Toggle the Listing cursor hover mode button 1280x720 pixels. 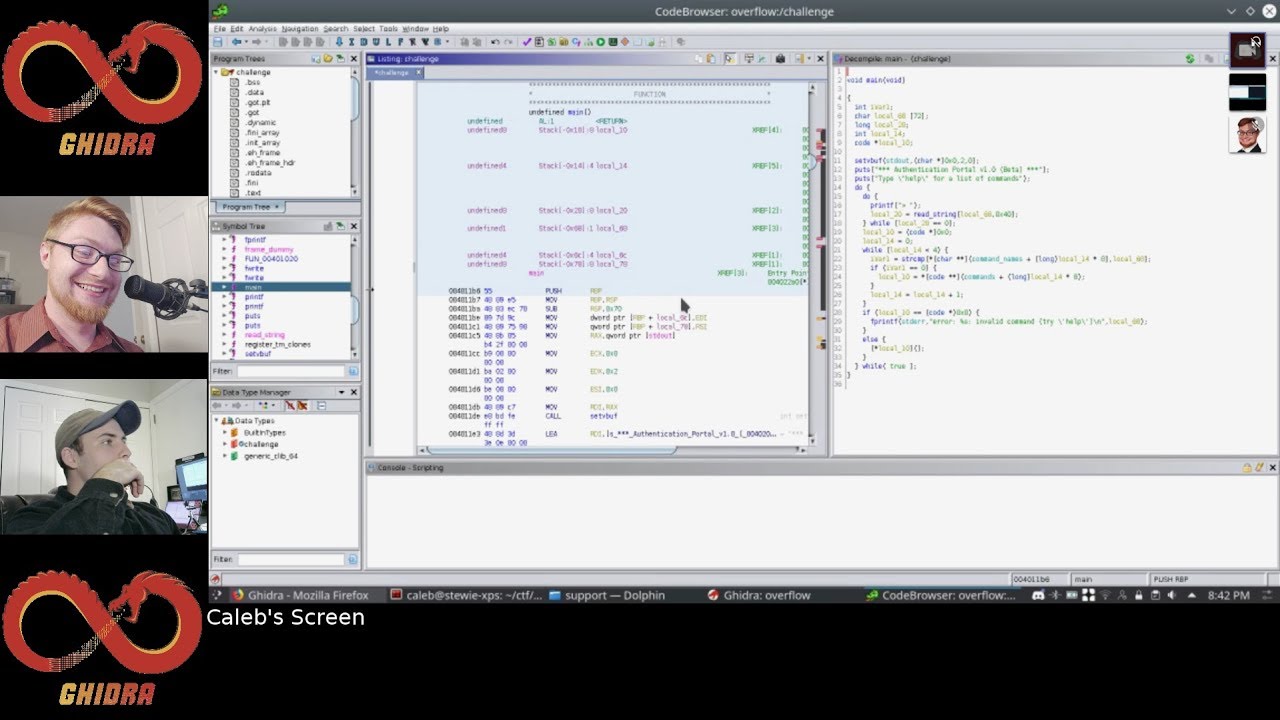tap(731, 59)
